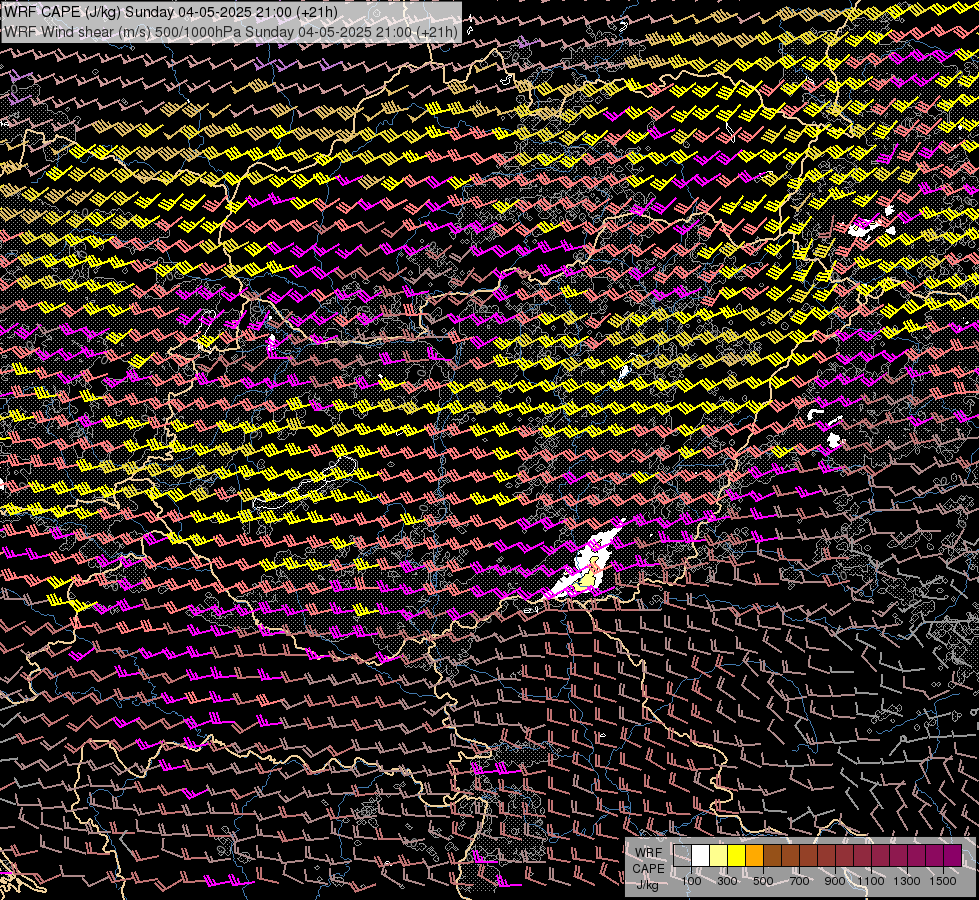Click the legend label '1300'
The image size is (979, 900).
click(x=907, y=881)
